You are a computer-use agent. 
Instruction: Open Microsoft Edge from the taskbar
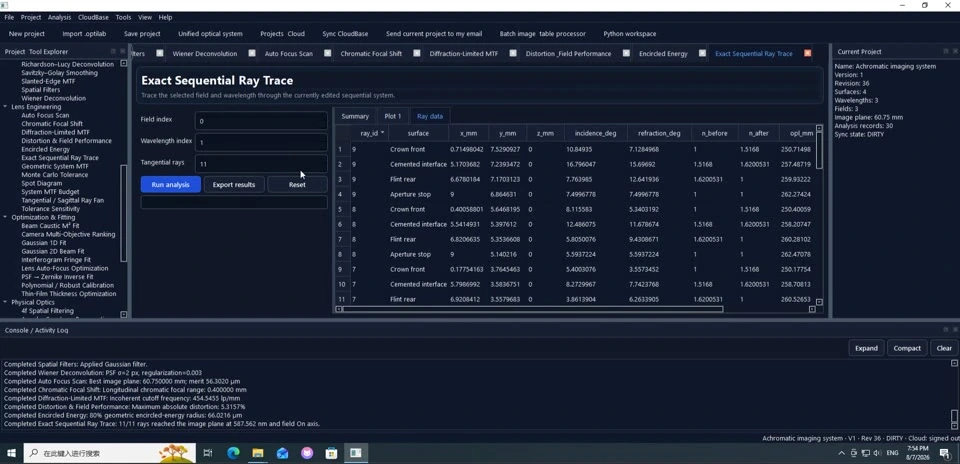(x=233, y=453)
